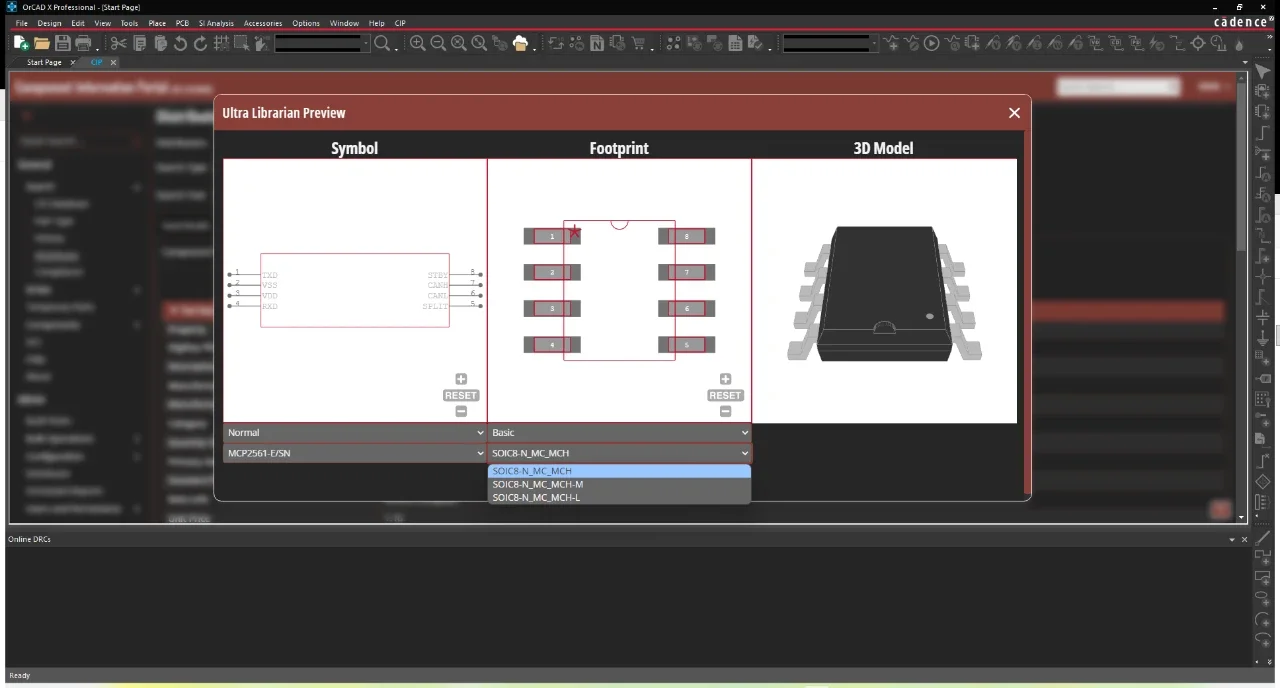This screenshot has height=688, width=1280.
Task: Click the 3D Model chip preview
Action: coord(884,291)
